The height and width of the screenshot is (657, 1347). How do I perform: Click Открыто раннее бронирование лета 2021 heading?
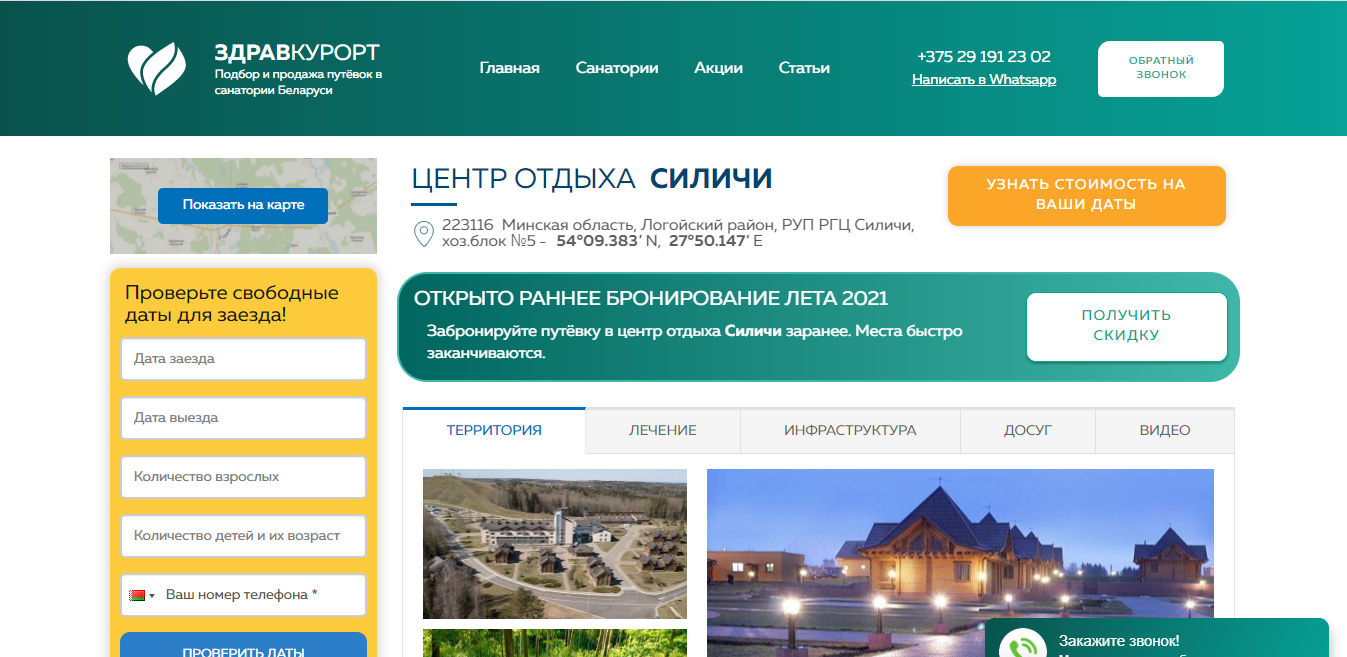[651, 298]
